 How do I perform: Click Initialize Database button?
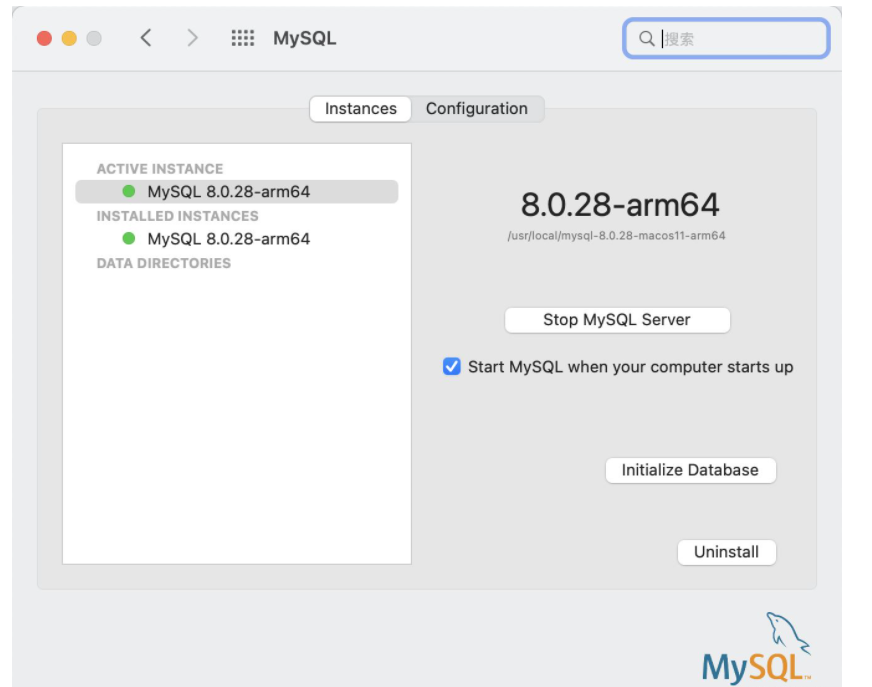pyautogui.click(x=690, y=470)
